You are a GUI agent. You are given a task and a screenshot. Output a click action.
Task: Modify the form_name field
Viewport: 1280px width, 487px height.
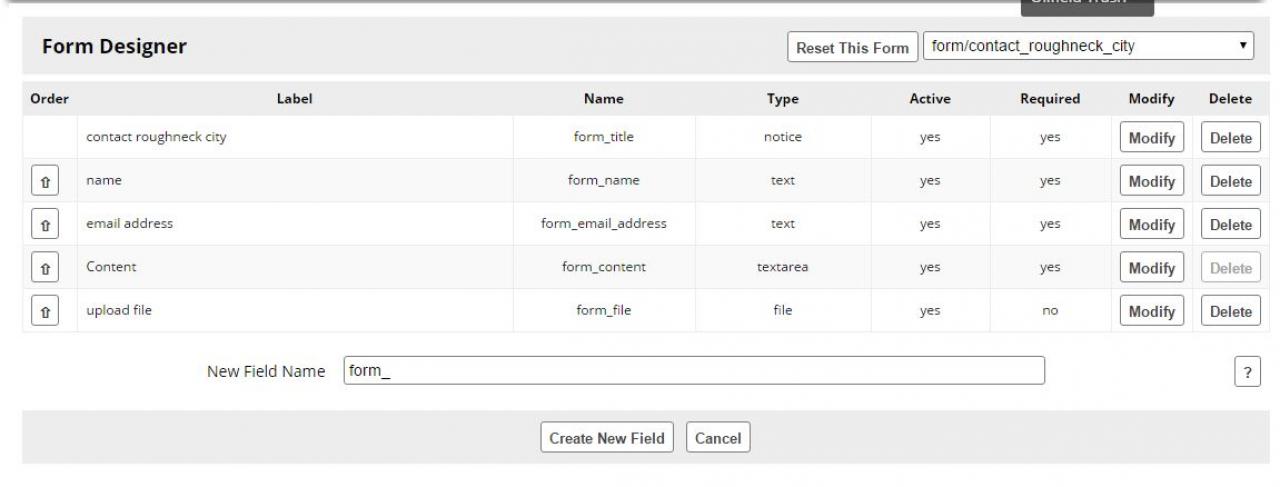click(x=1151, y=182)
